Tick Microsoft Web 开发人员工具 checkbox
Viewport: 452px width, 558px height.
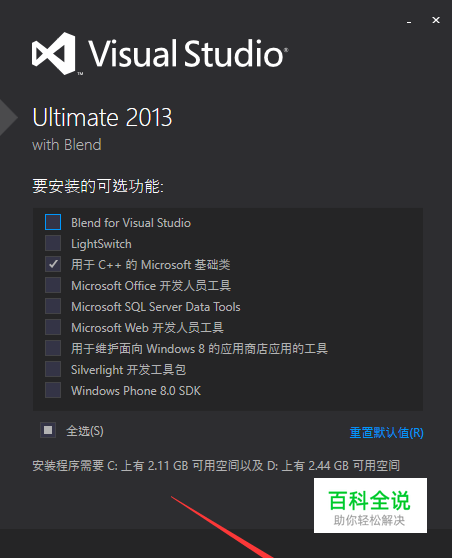click(x=53, y=327)
